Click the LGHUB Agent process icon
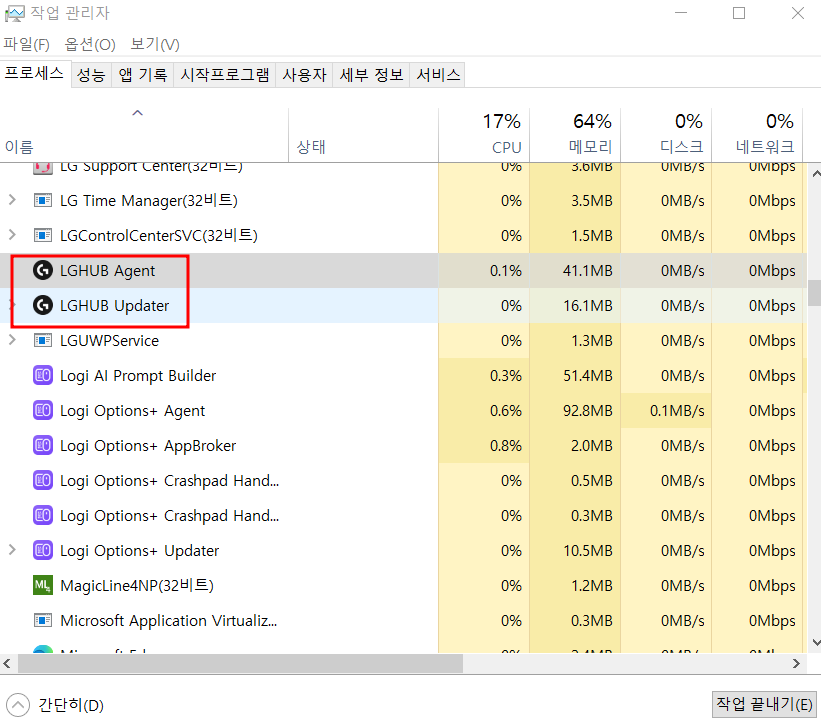The width and height of the screenshot is (821, 728). tap(42, 270)
